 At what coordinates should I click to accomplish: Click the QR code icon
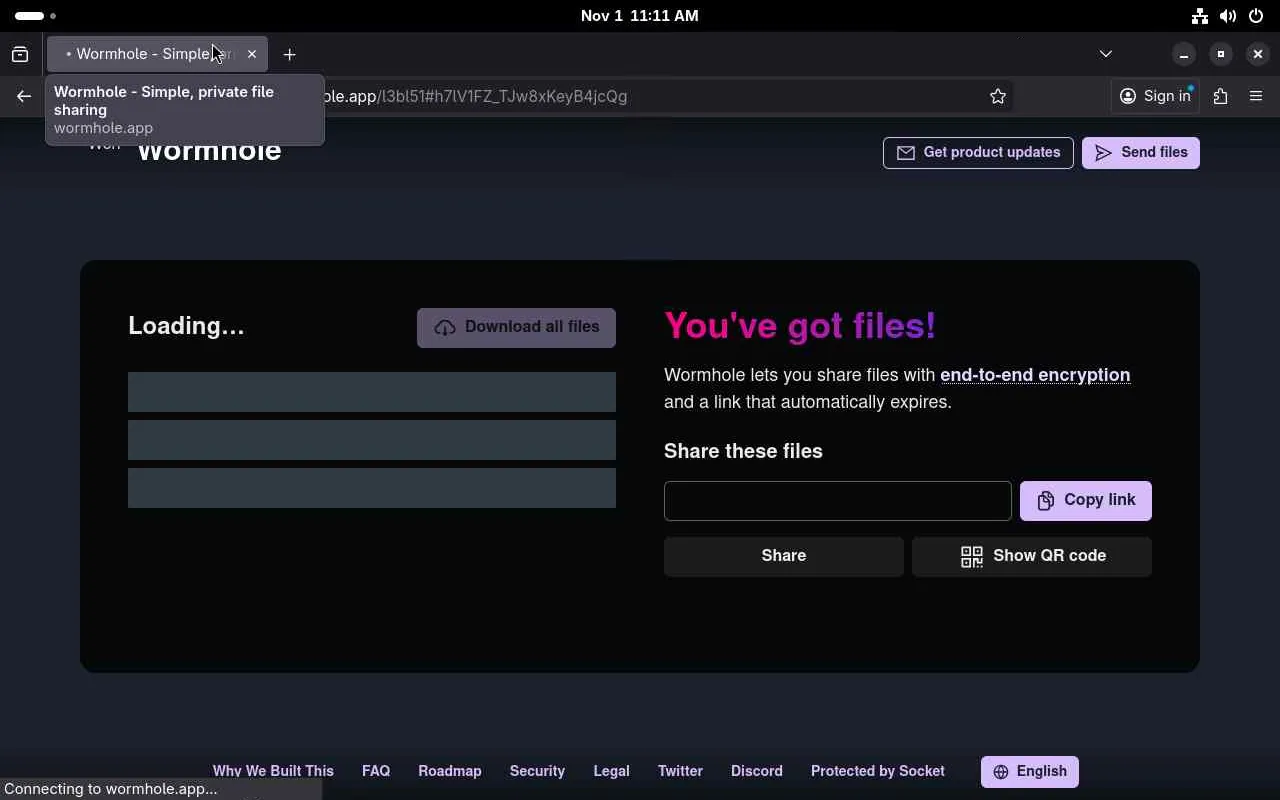point(972,557)
